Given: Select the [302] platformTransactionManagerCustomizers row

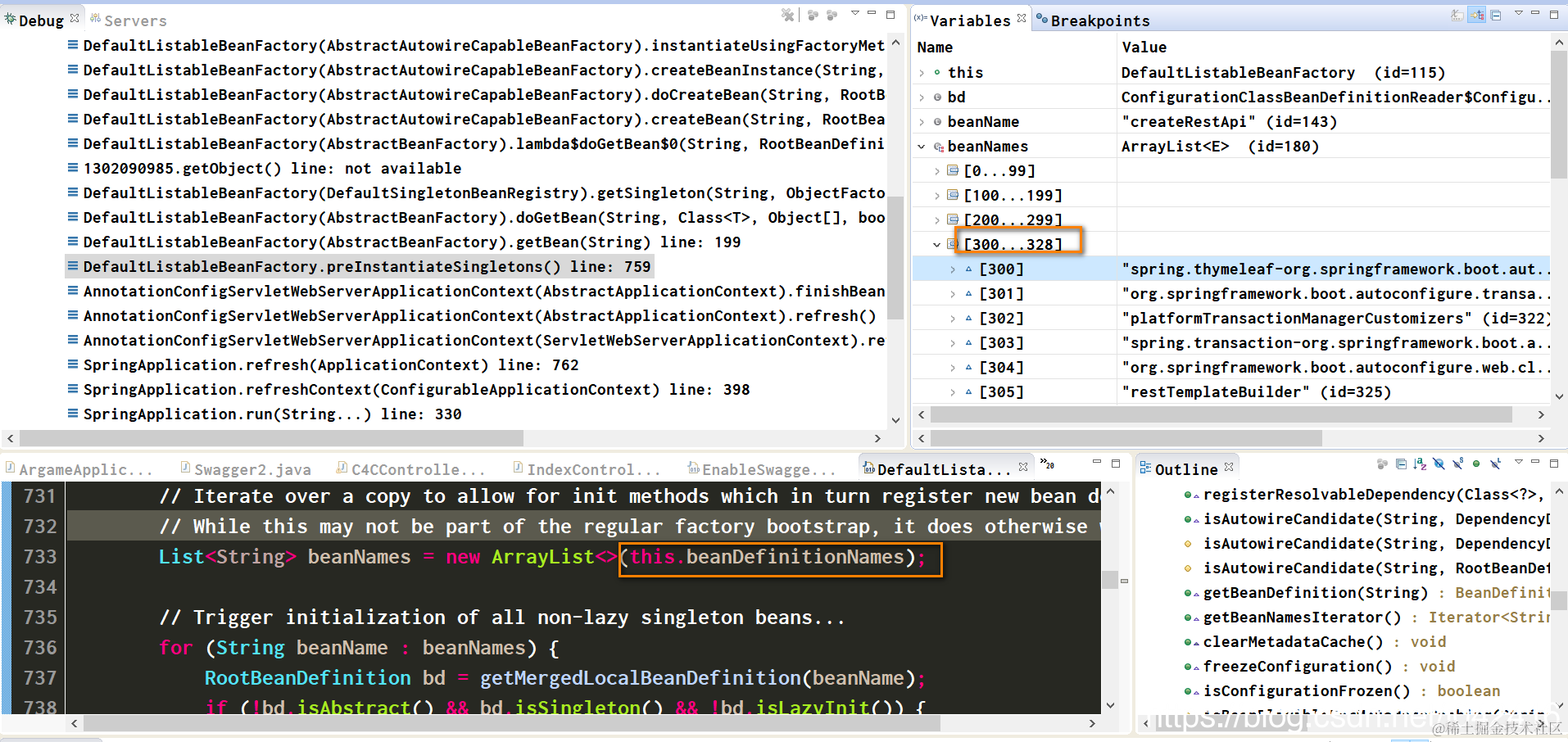Looking at the screenshot, I should pyautogui.click(x=1231, y=318).
